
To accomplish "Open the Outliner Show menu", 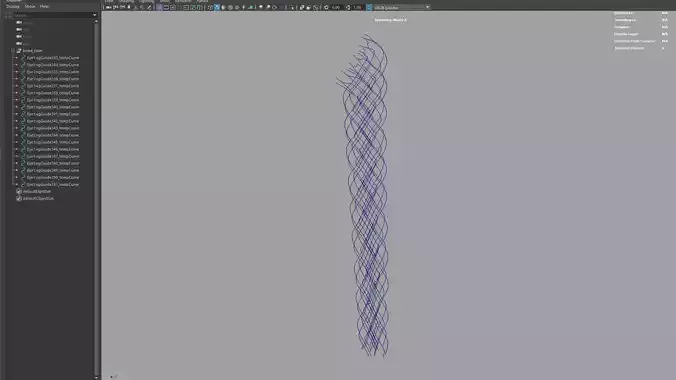I will (30, 6).
